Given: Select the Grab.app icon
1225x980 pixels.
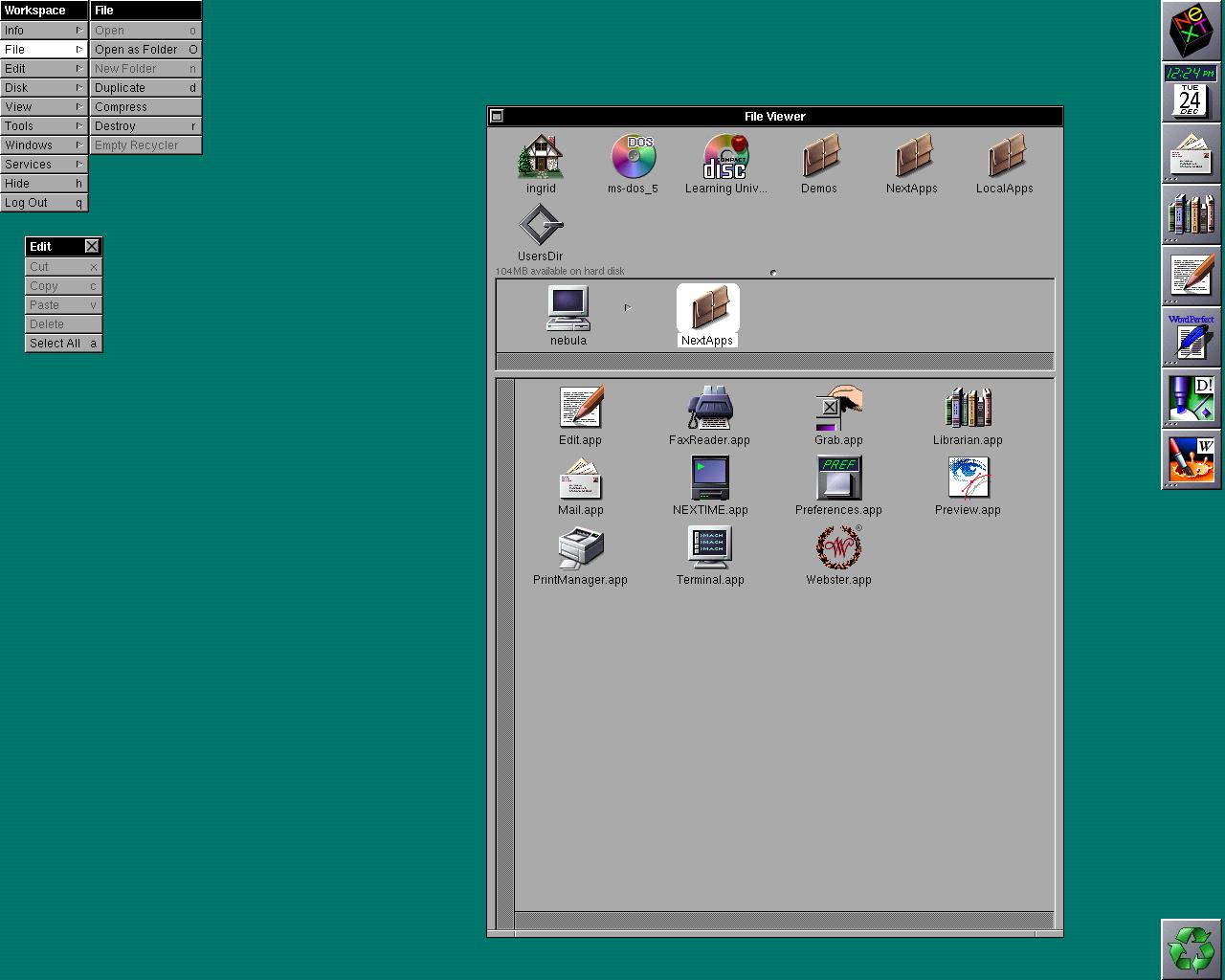Looking at the screenshot, I should [838, 409].
